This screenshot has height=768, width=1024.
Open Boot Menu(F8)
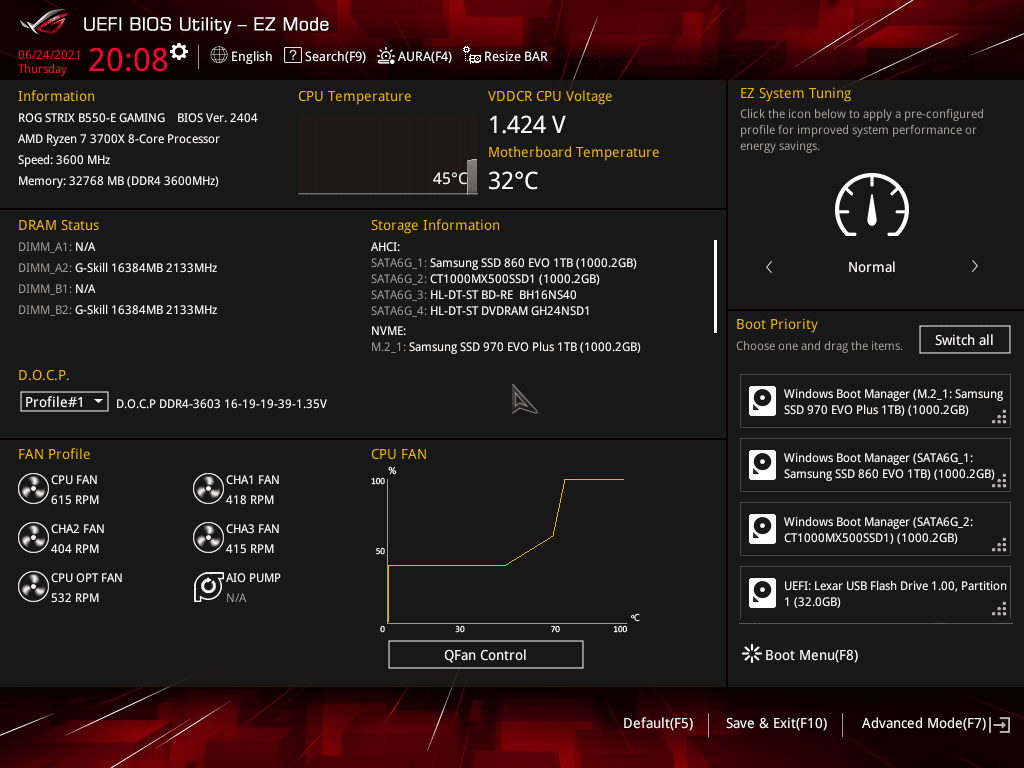pyautogui.click(x=800, y=654)
